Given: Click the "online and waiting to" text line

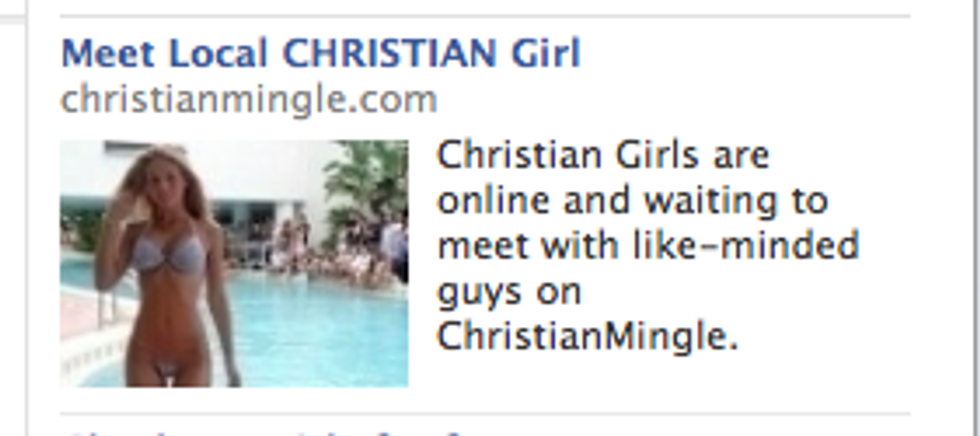Looking at the screenshot, I should [632, 201].
